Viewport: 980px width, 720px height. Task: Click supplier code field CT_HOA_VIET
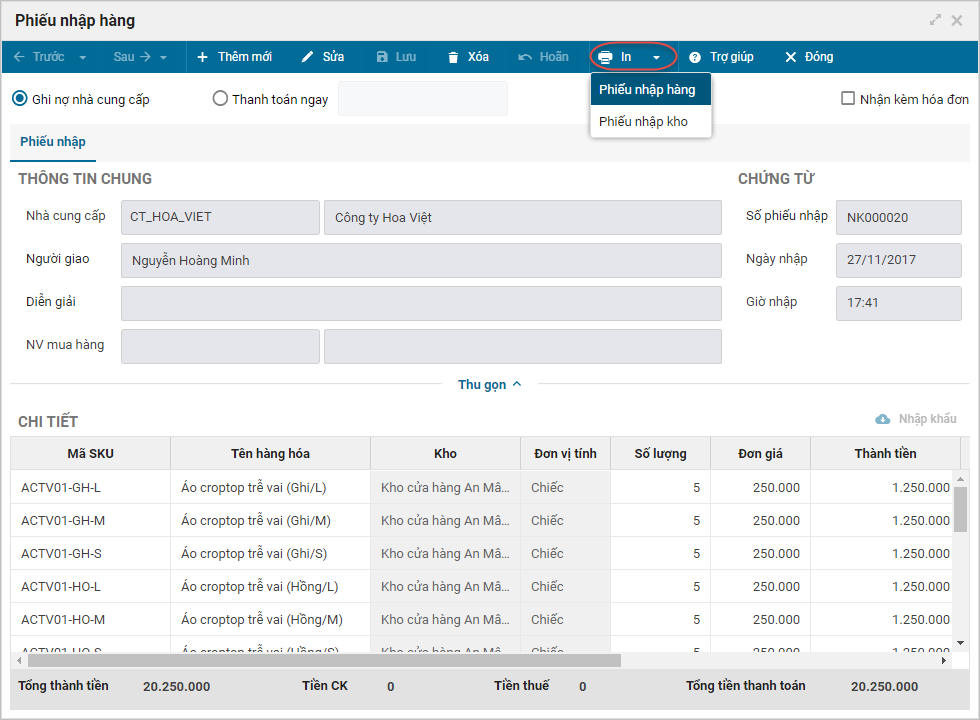[x=220, y=218]
